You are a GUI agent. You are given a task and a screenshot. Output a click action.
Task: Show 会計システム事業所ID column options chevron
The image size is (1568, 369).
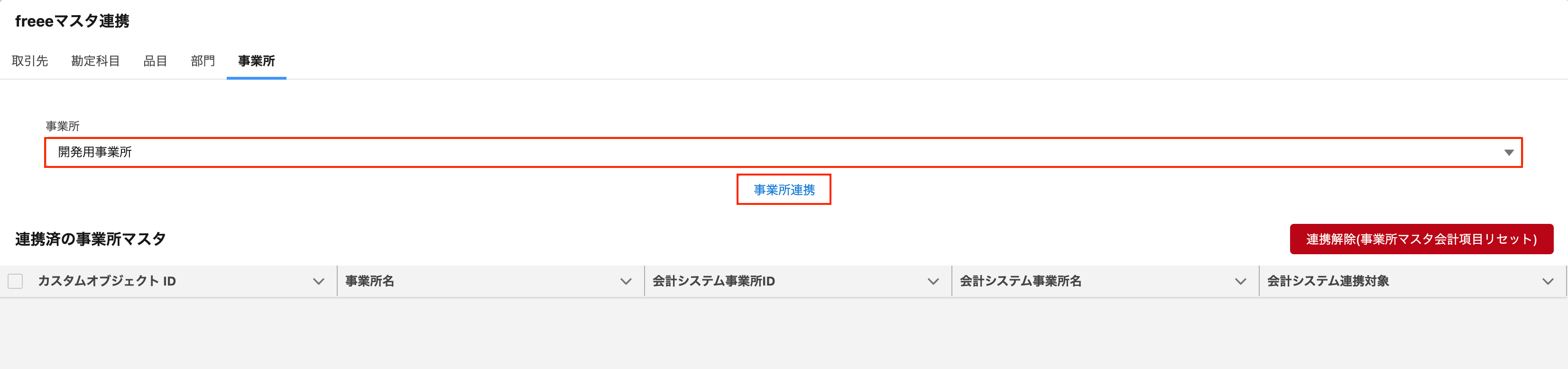[x=933, y=281]
